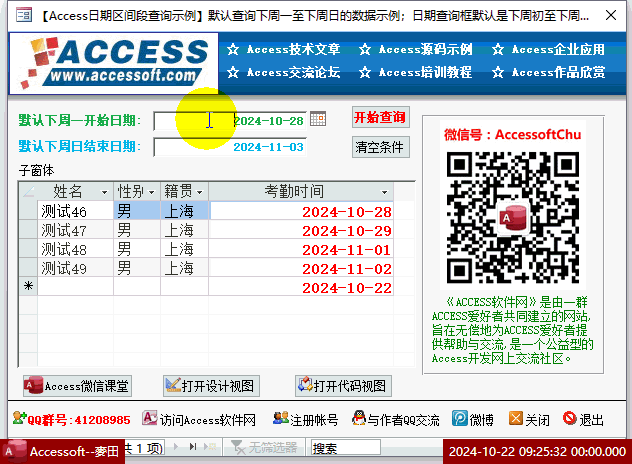Select the 2024-11-01 attendance cell
This screenshot has height=464, width=632.
(x=301, y=249)
